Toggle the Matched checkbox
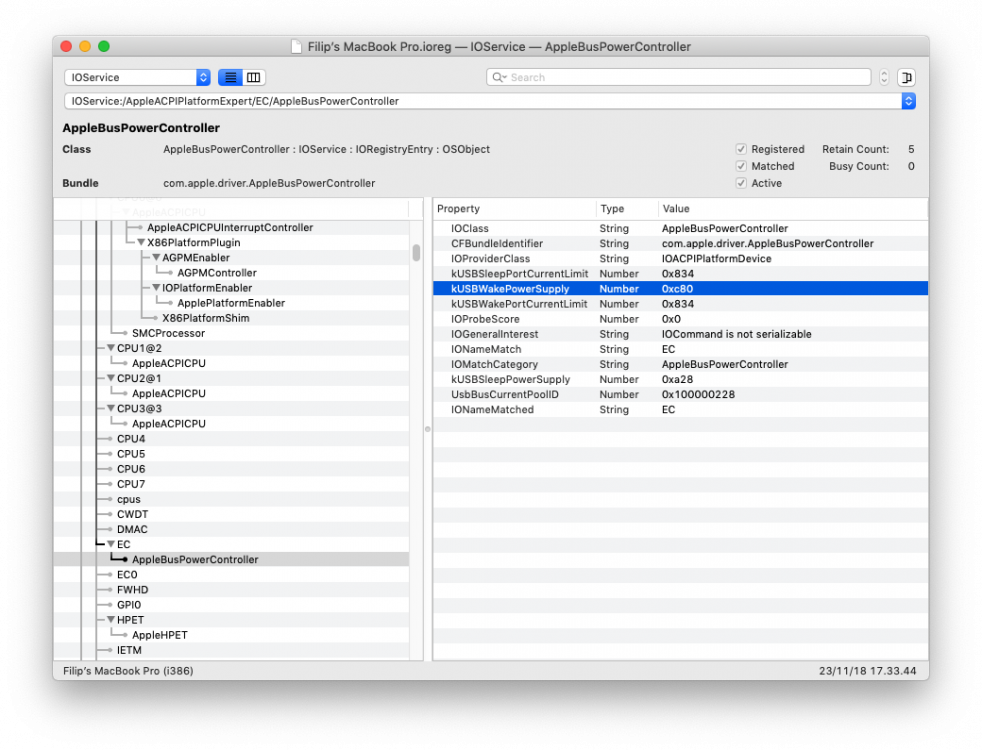This screenshot has width=982, height=750. tap(742, 166)
